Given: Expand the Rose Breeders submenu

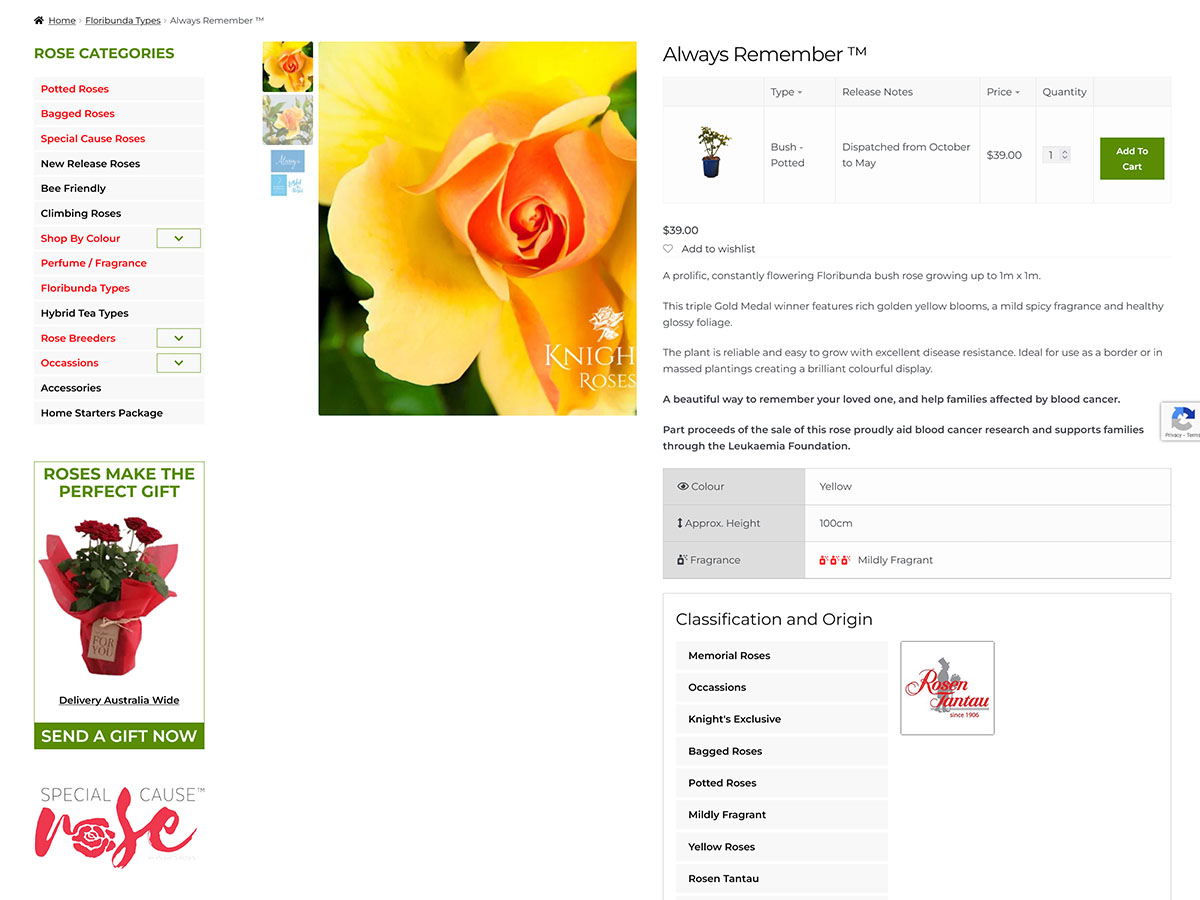Looking at the screenshot, I should (x=179, y=338).
